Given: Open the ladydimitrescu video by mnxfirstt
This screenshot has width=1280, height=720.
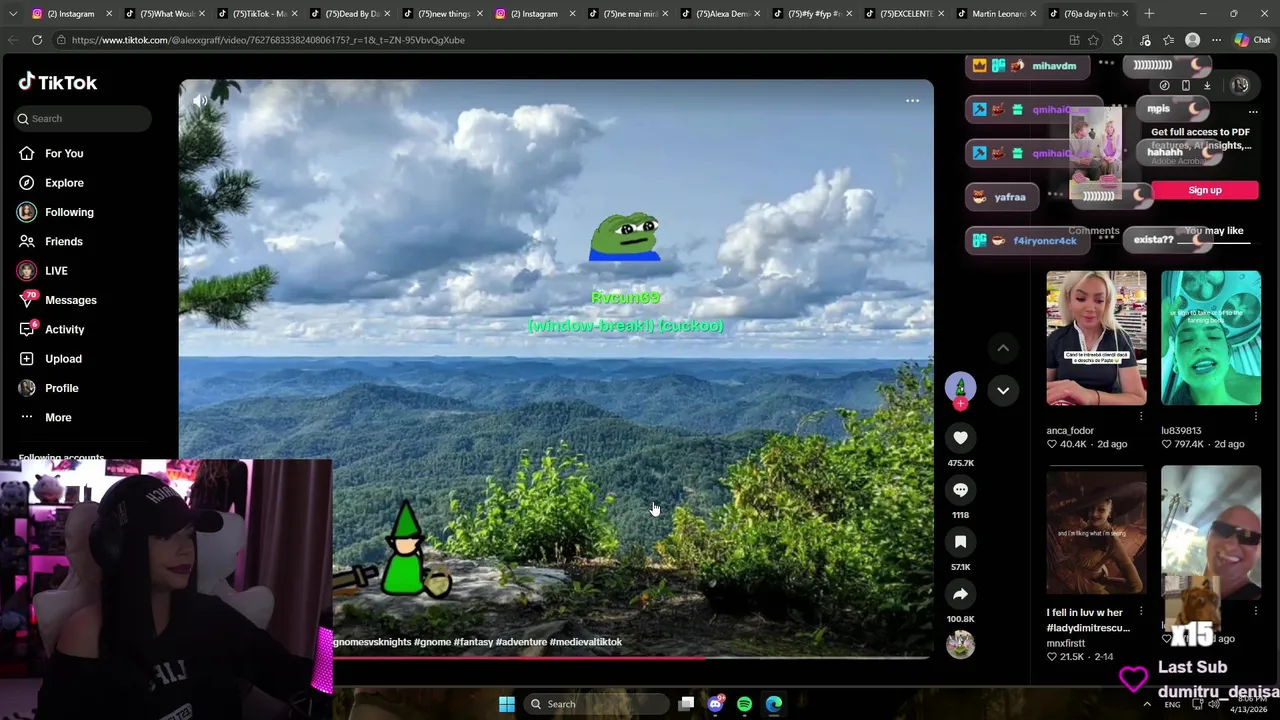Looking at the screenshot, I should pyautogui.click(x=1096, y=533).
